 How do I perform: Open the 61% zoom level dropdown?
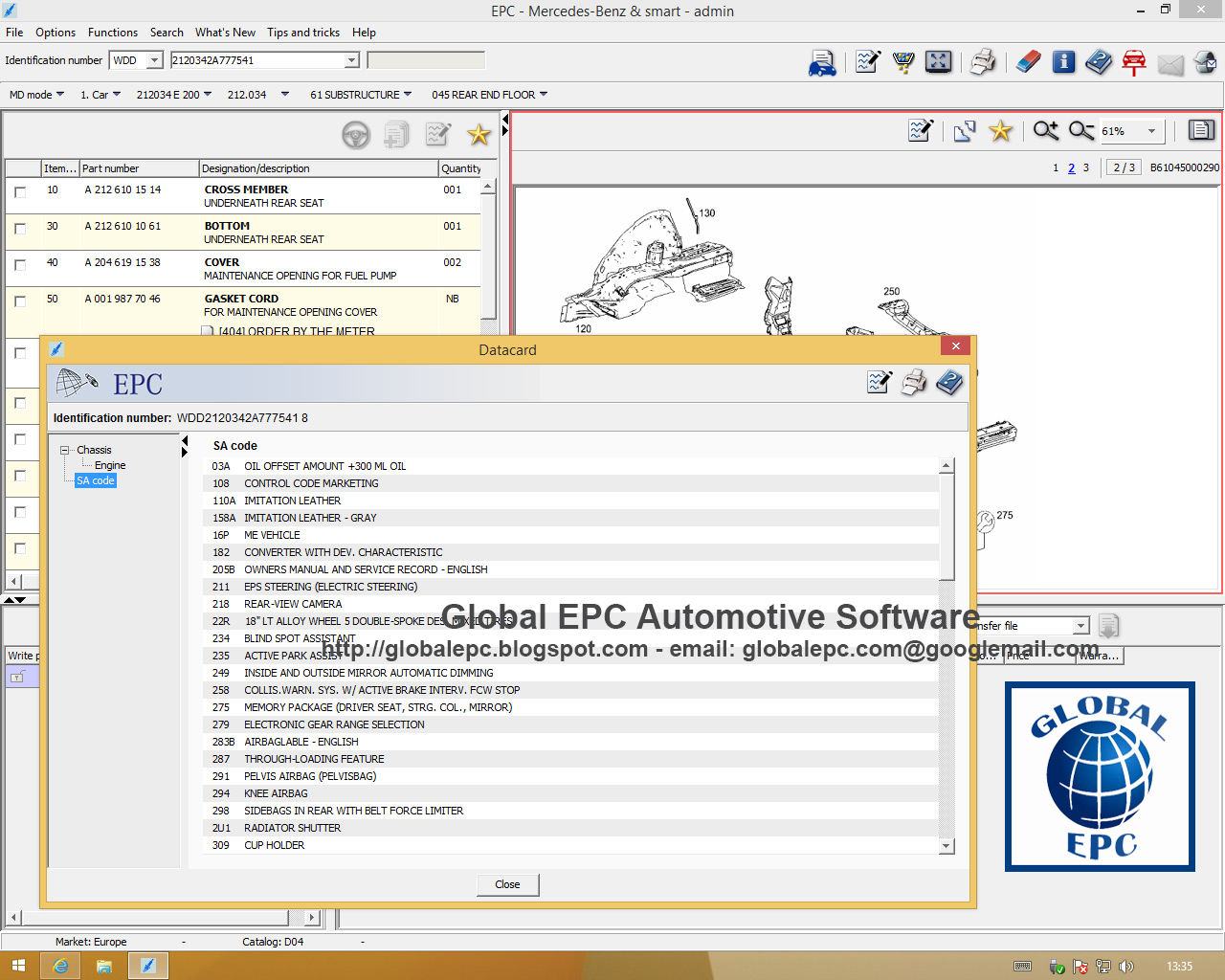[1151, 131]
